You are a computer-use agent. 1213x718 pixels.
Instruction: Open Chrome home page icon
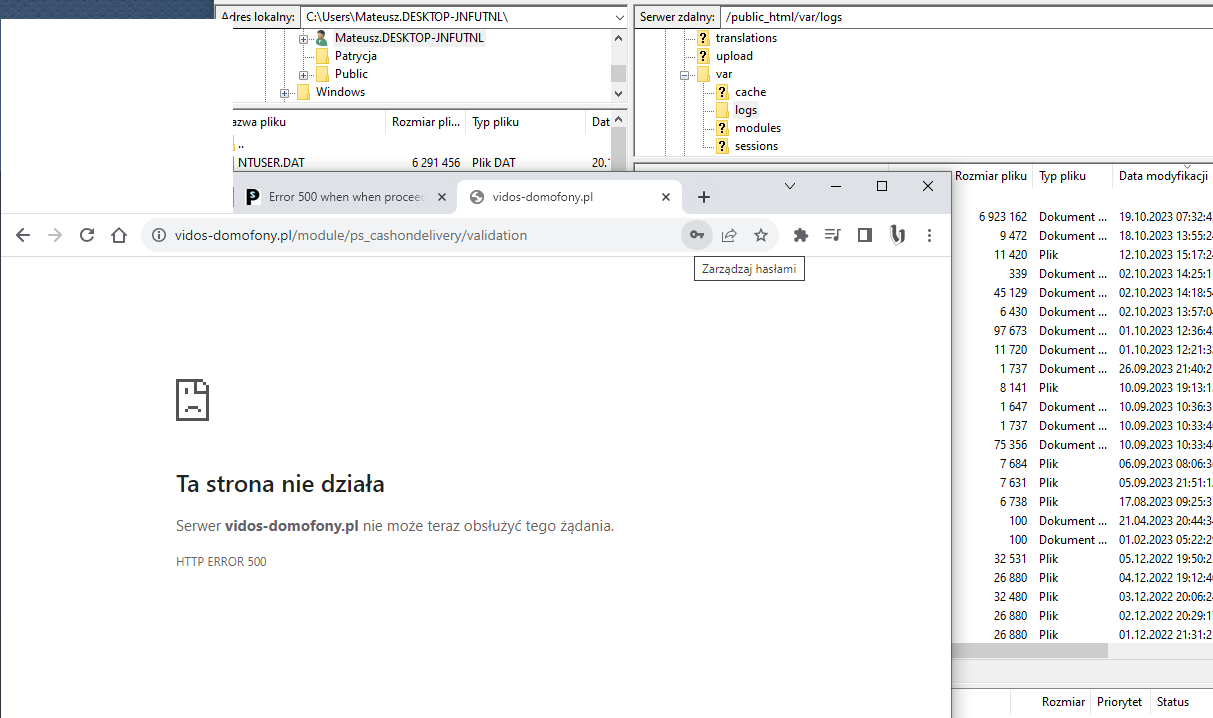click(119, 235)
